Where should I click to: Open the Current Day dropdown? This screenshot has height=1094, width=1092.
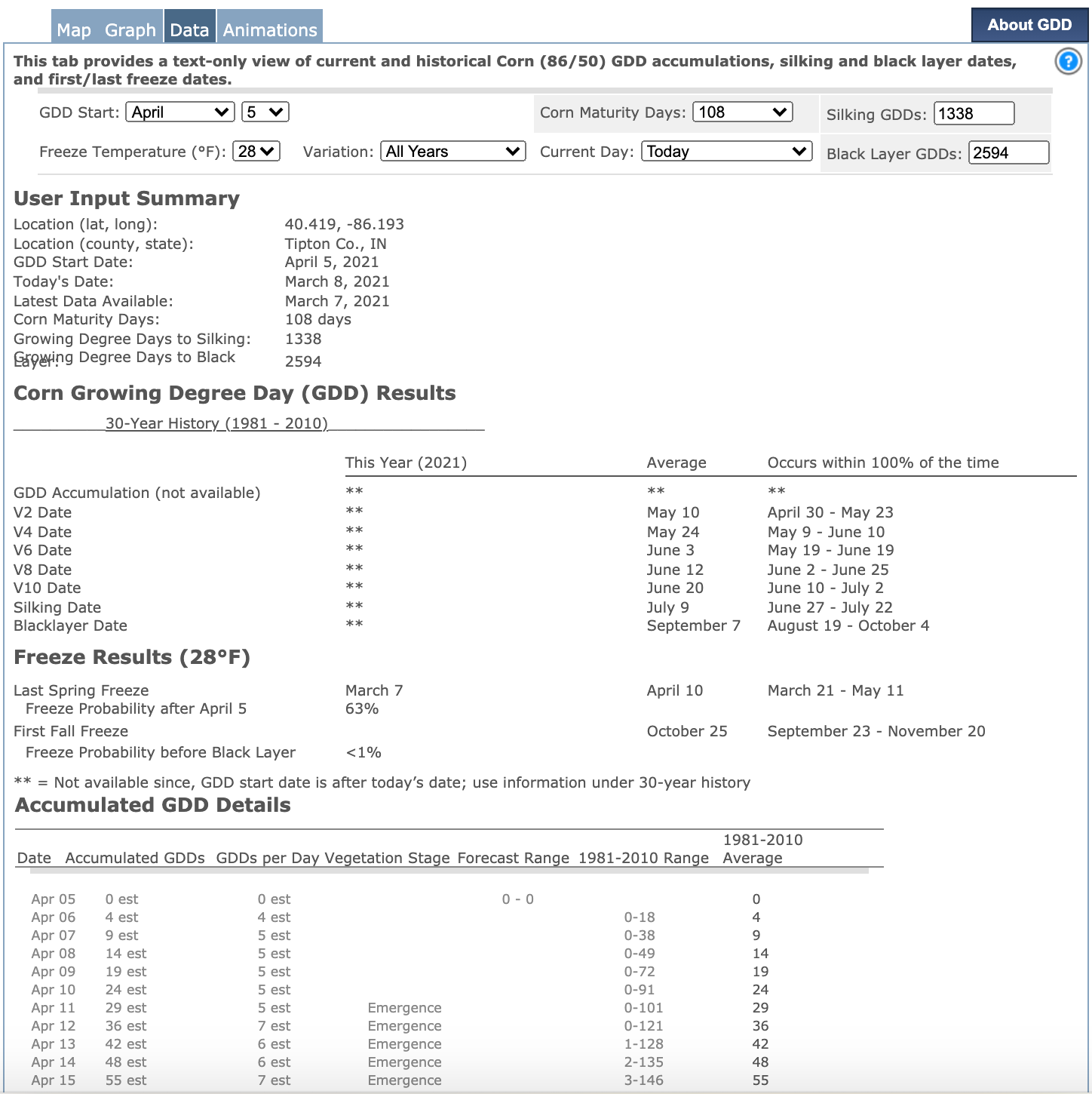726,152
